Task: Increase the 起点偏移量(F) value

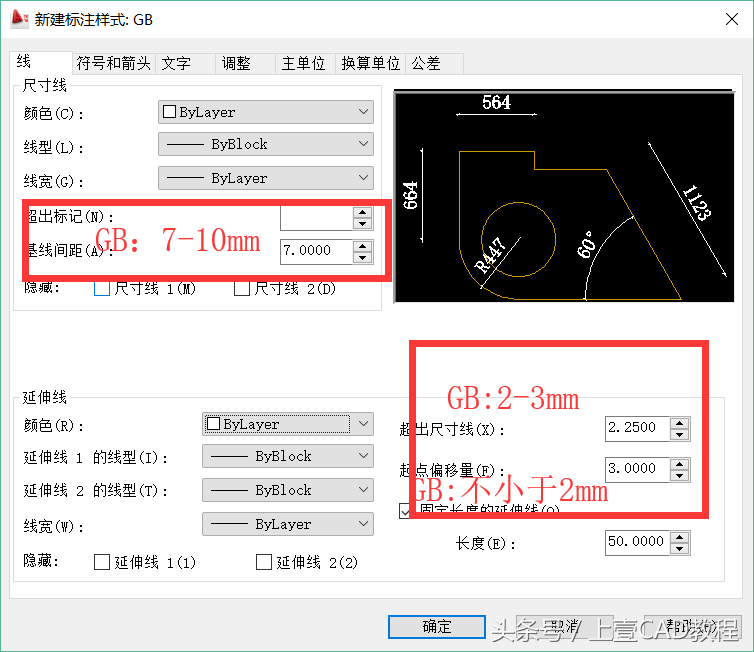Action: pos(679,464)
